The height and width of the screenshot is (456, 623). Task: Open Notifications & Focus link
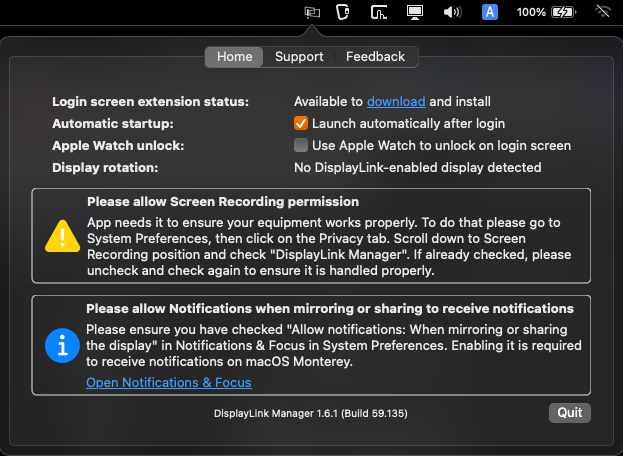click(x=169, y=383)
